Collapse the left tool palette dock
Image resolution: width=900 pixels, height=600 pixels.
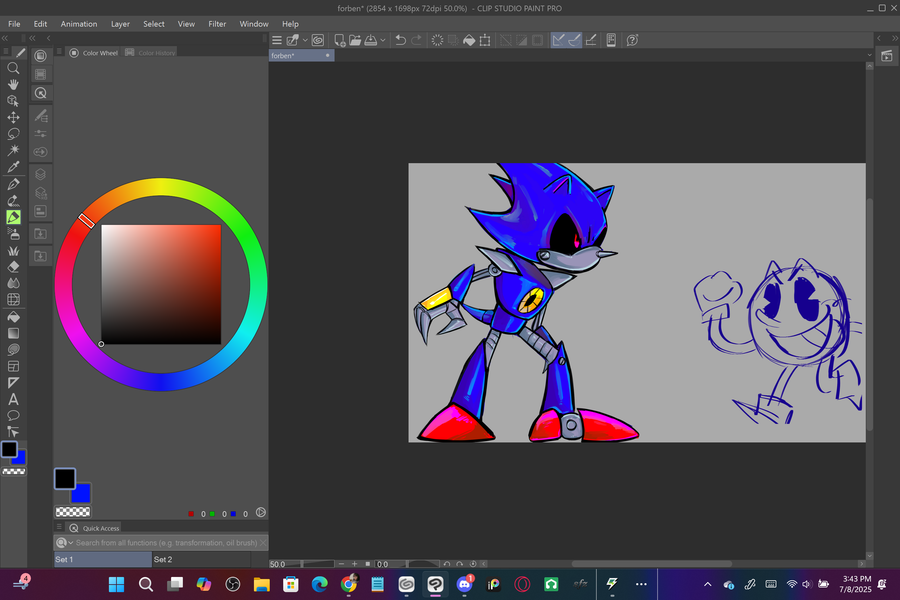pos(5,38)
